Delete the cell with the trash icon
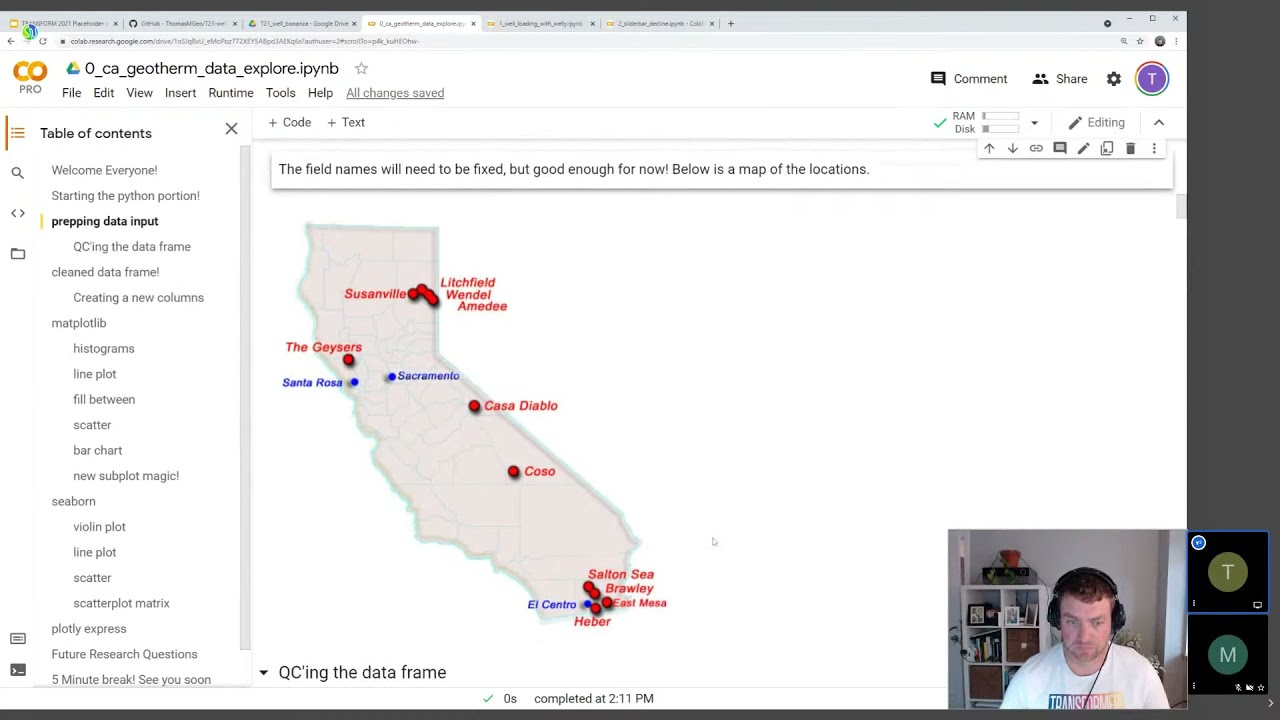1280x720 pixels. 1130,148
